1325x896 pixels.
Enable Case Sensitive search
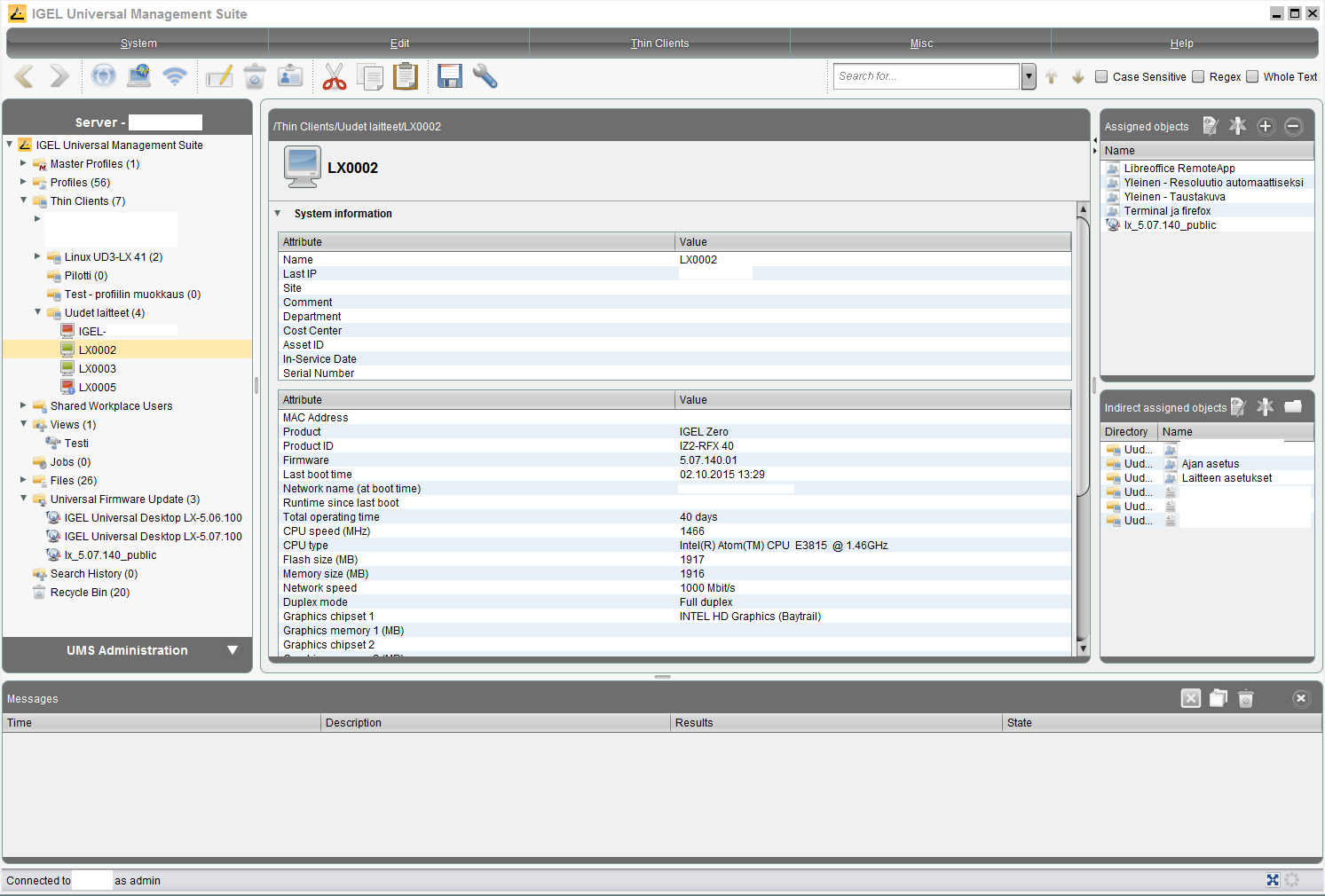pos(1101,76)
